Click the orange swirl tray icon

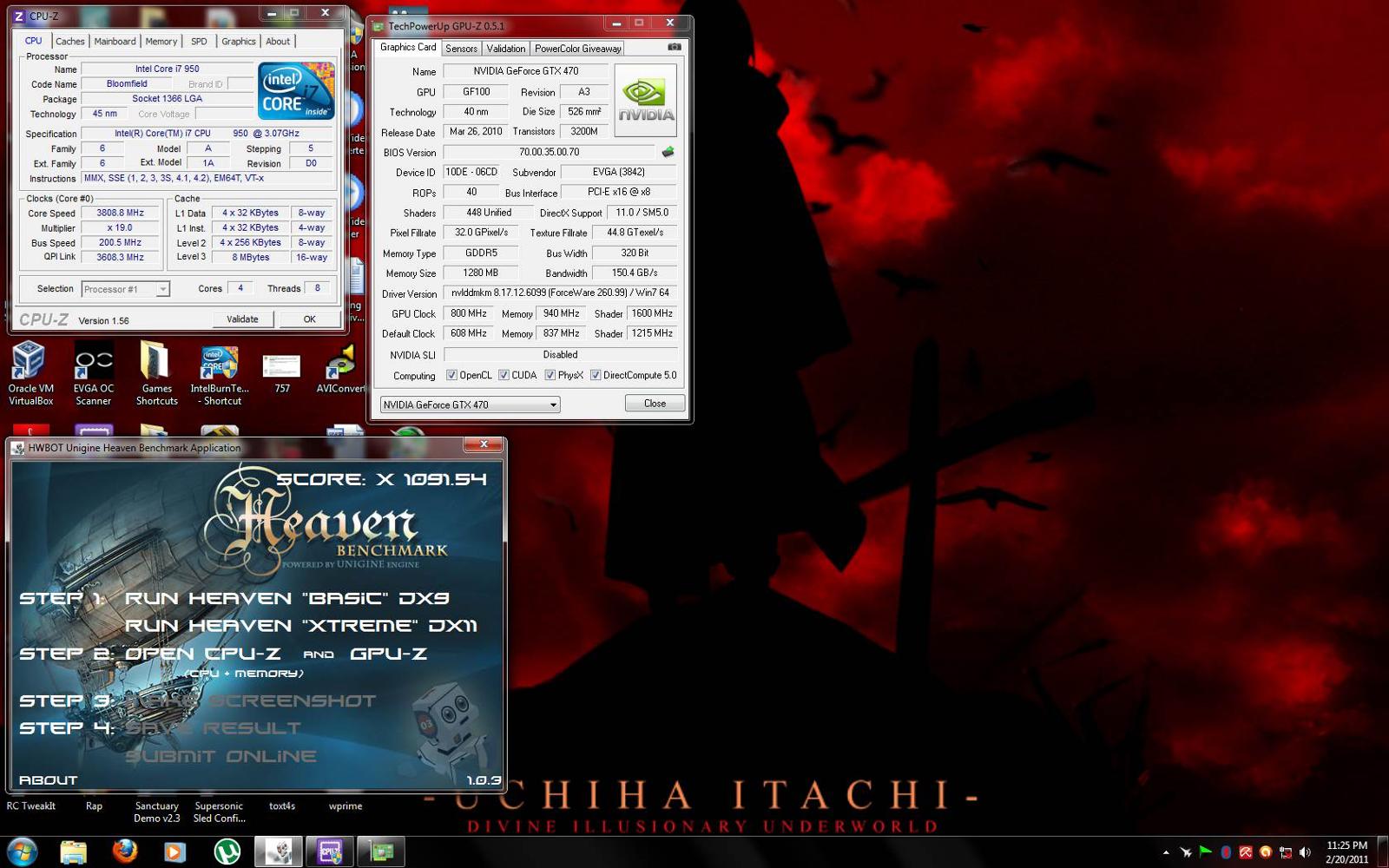1266,852
